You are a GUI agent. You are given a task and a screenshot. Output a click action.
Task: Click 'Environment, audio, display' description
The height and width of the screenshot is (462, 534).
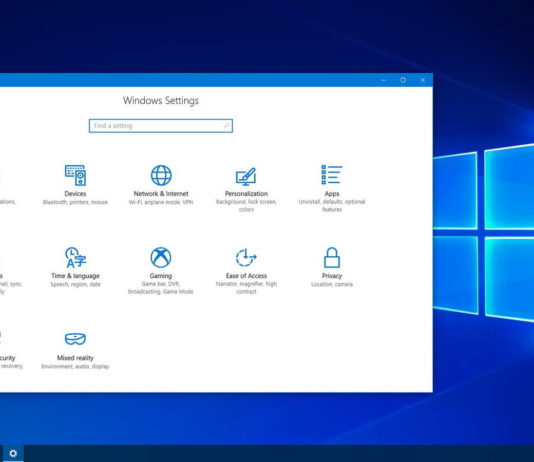[75, 366]
